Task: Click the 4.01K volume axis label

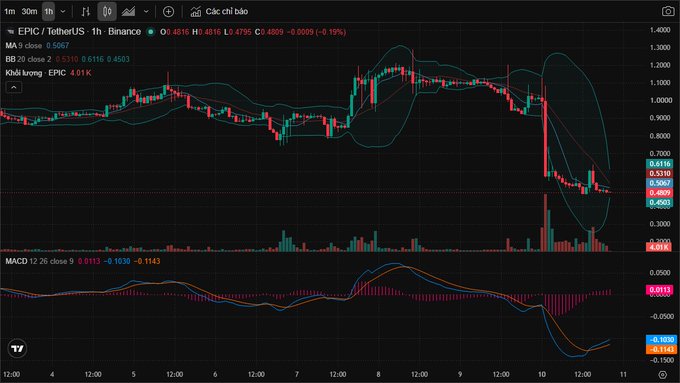Action: (659, 247)
